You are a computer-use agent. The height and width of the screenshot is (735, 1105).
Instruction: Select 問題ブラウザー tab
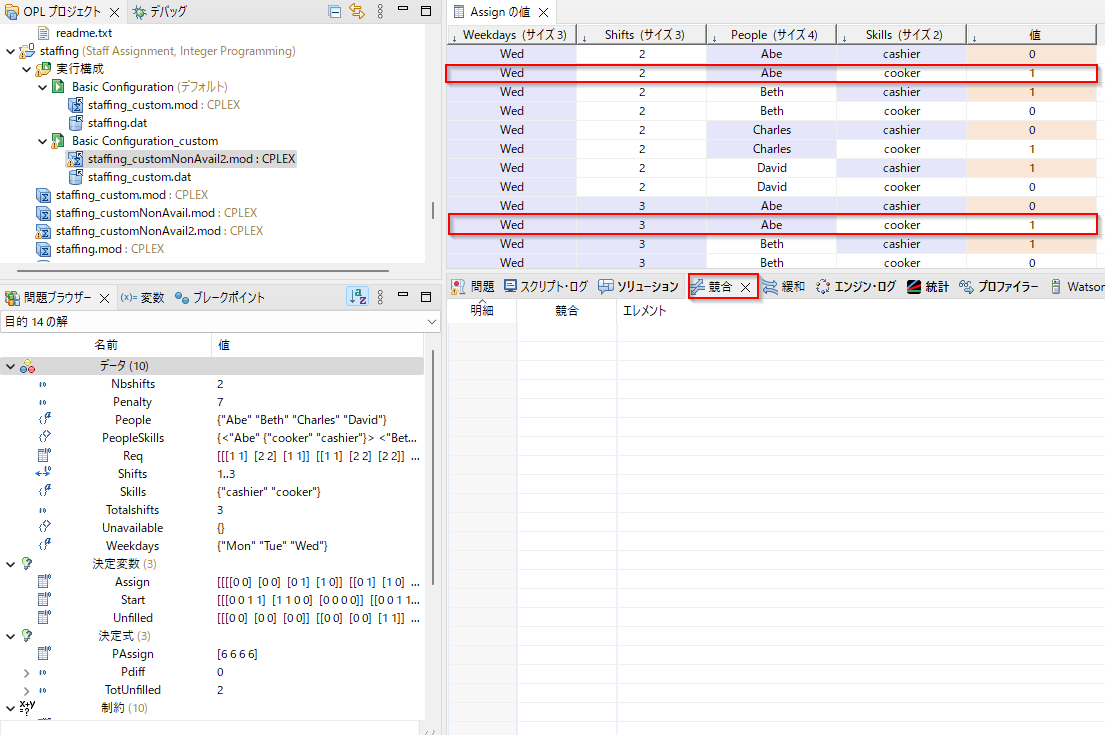click(x=58, y=297)
